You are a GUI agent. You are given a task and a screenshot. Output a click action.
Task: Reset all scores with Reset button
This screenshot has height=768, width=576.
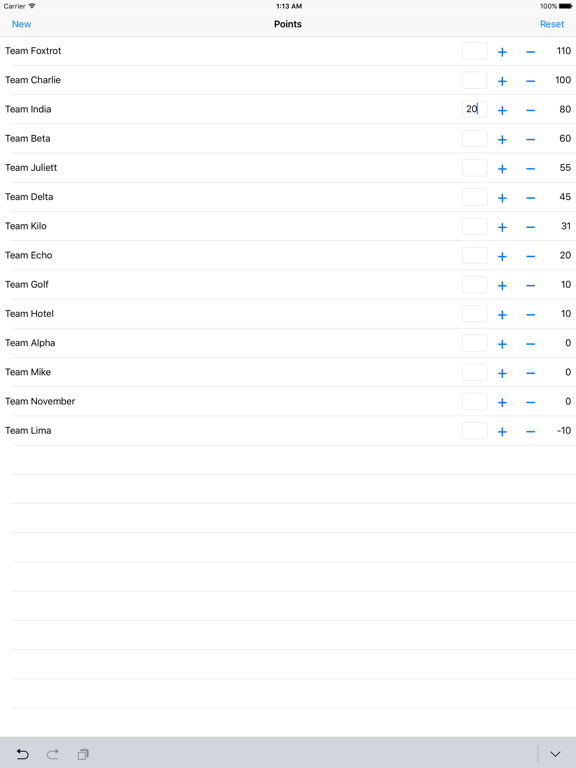pyautogui.click(x=552, y=24)
